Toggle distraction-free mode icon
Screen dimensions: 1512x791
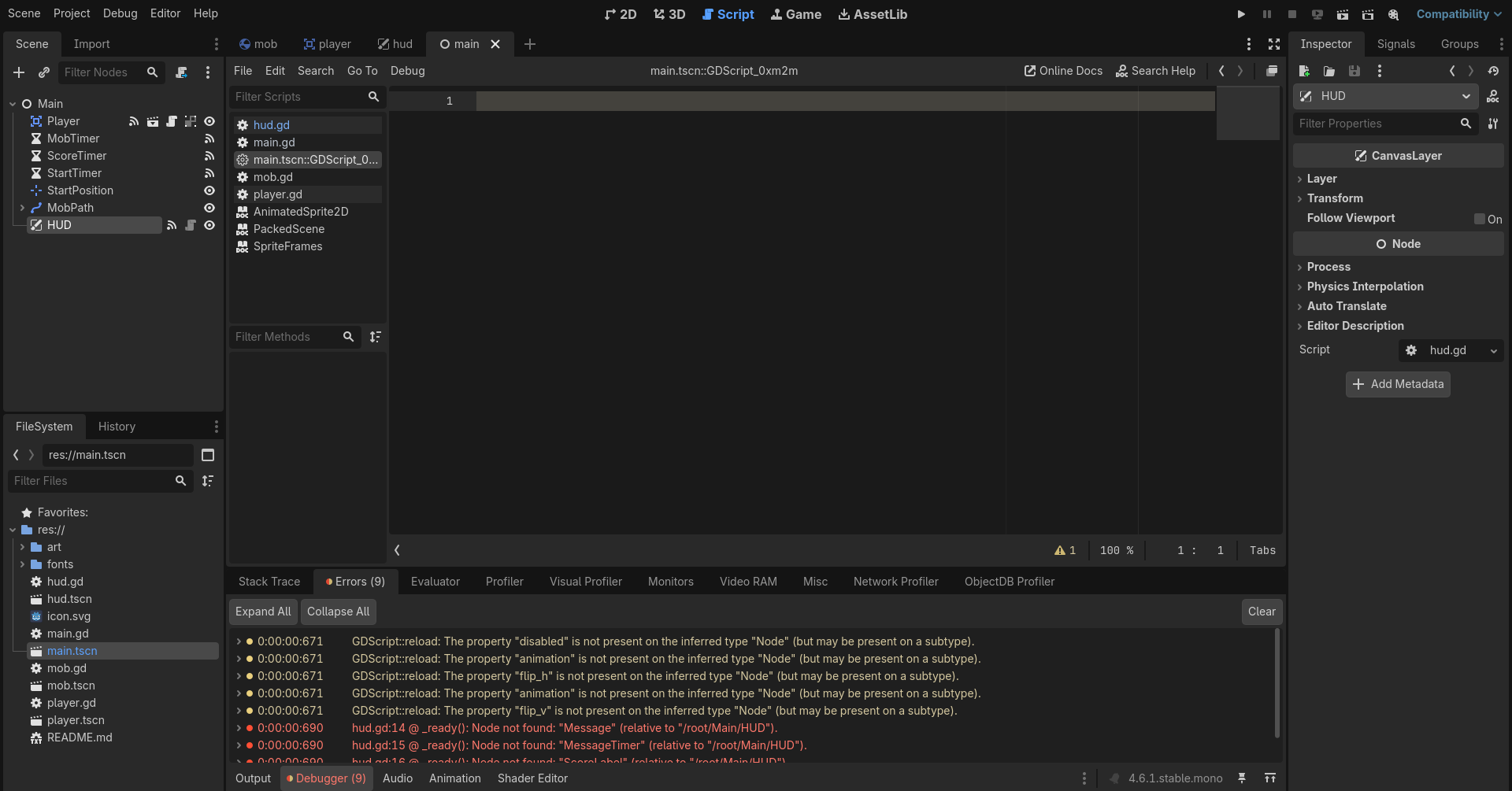1274,44
